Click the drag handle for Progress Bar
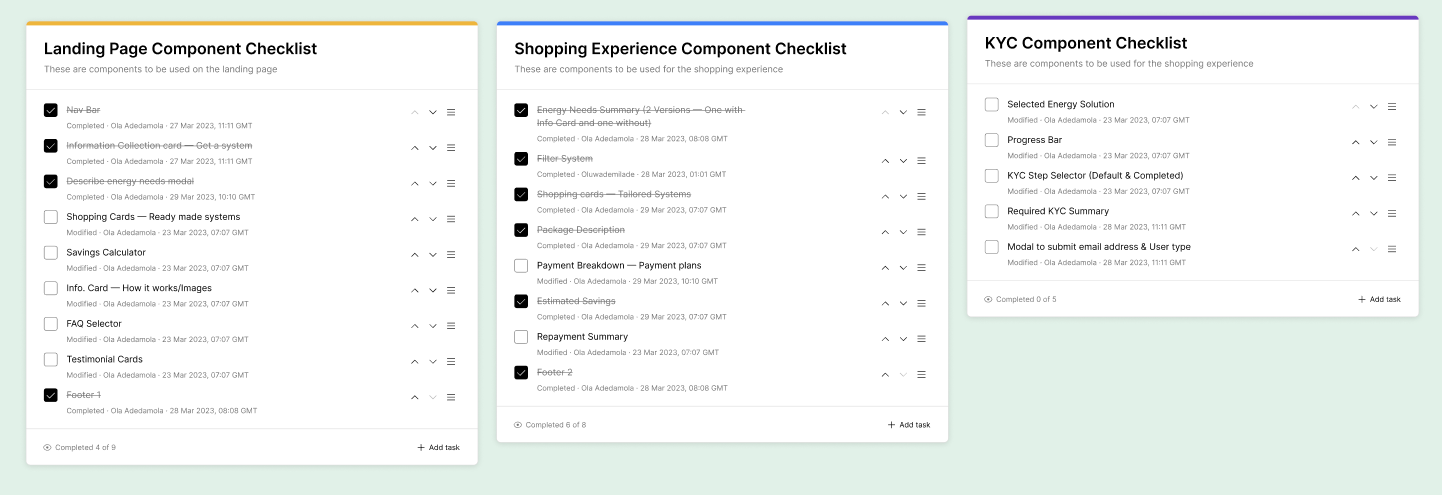 (x=1392, y=142)
